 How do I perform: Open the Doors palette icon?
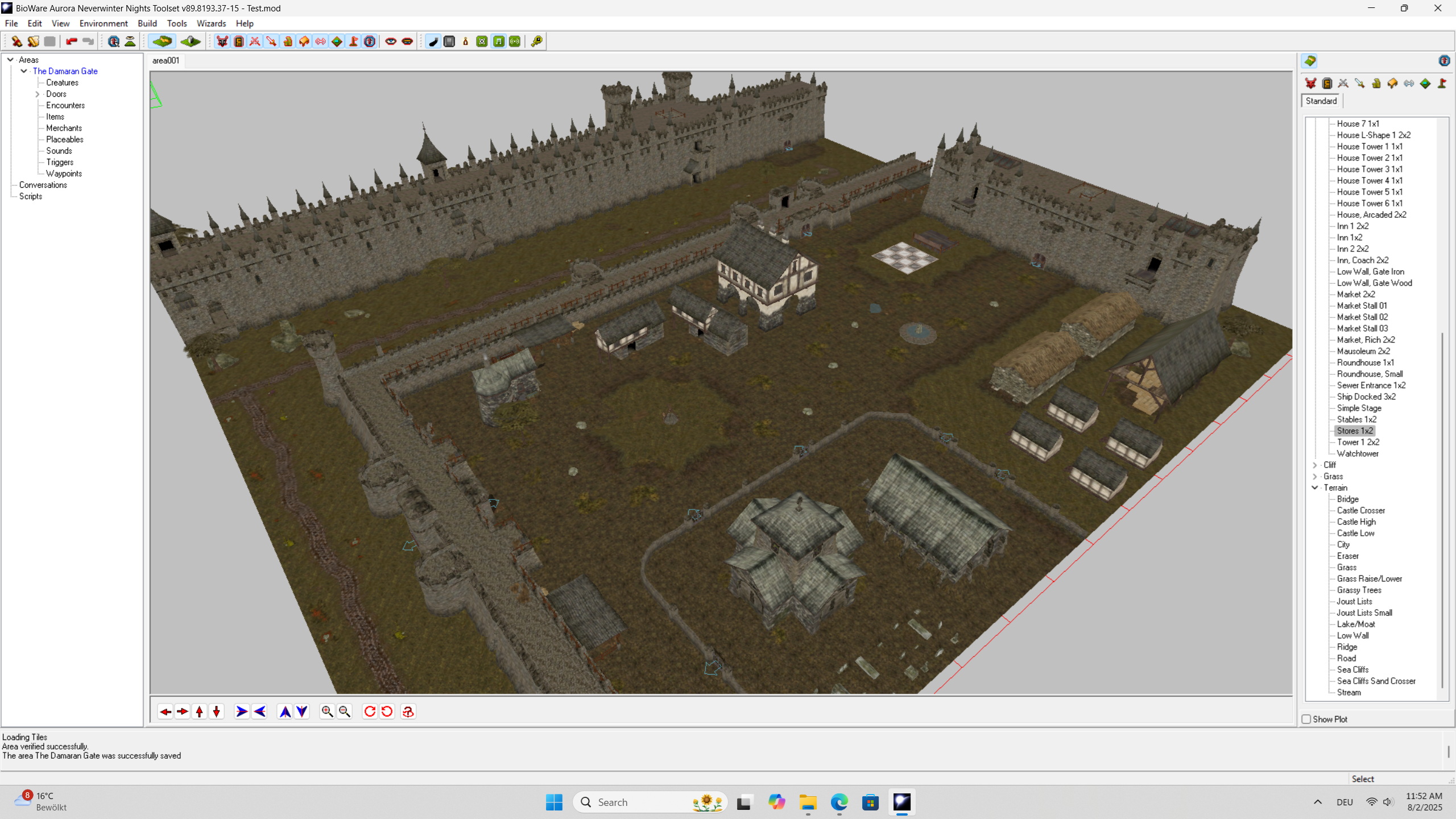tap(1327, 84)
